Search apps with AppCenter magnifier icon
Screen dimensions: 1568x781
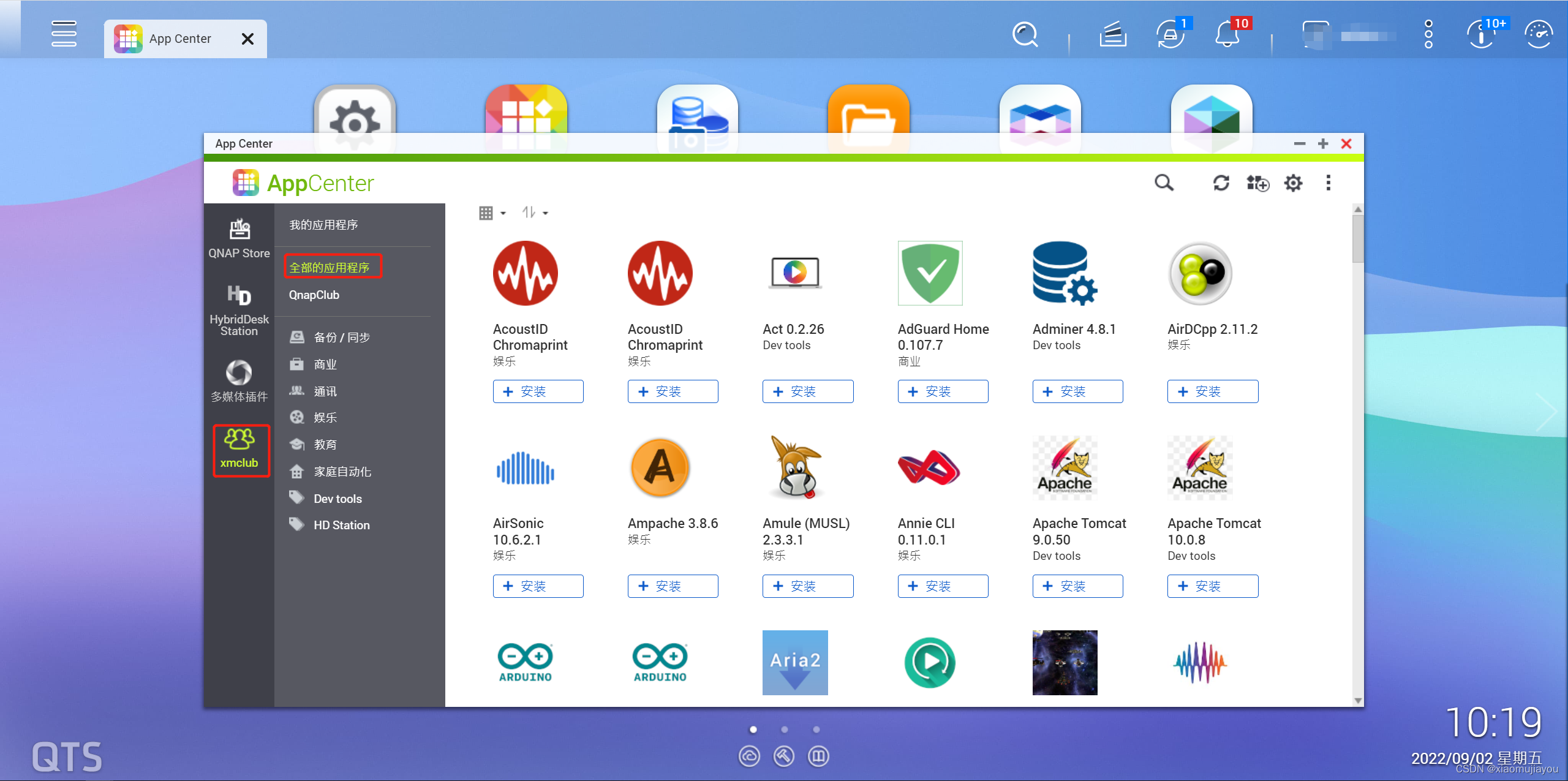(x=1164, y=183)
